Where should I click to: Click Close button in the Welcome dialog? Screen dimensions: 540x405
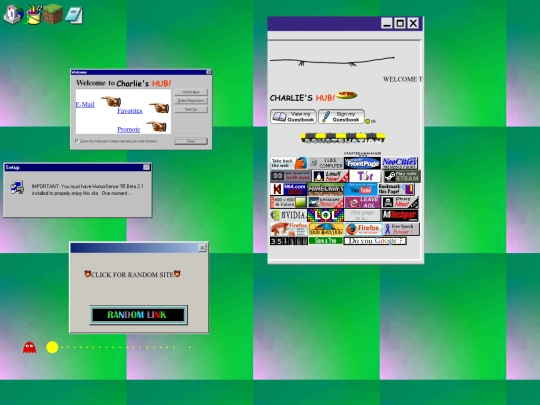click(191, 141)
